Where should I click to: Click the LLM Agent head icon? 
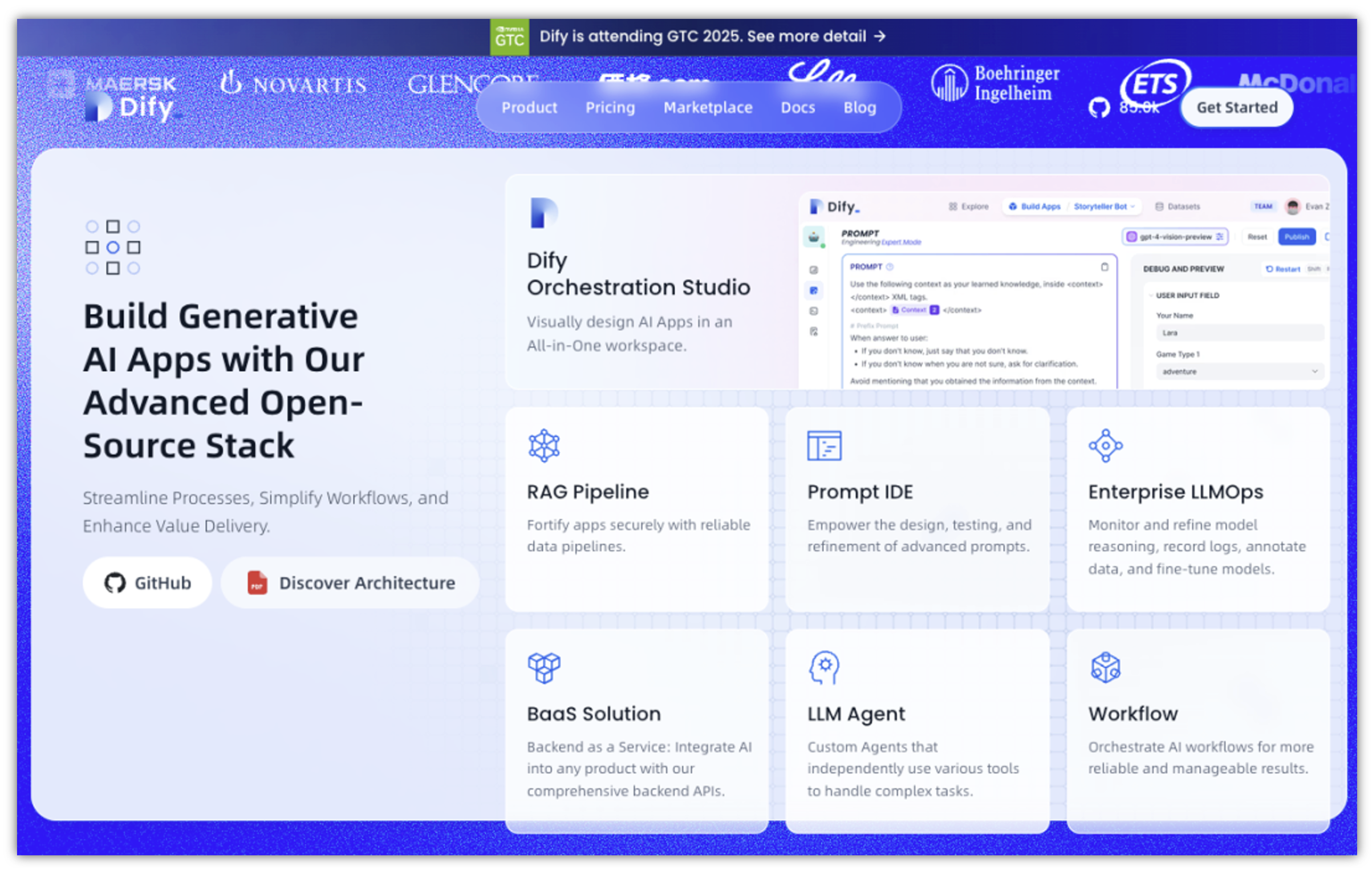[823, 667]
